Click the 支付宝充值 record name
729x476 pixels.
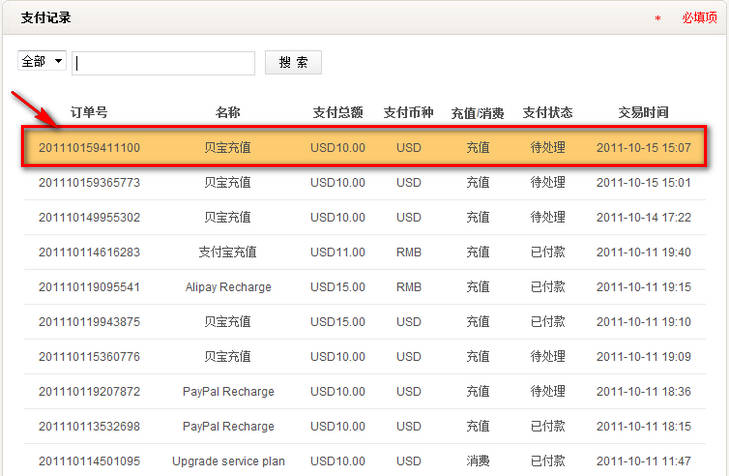[x=228, y=252]
